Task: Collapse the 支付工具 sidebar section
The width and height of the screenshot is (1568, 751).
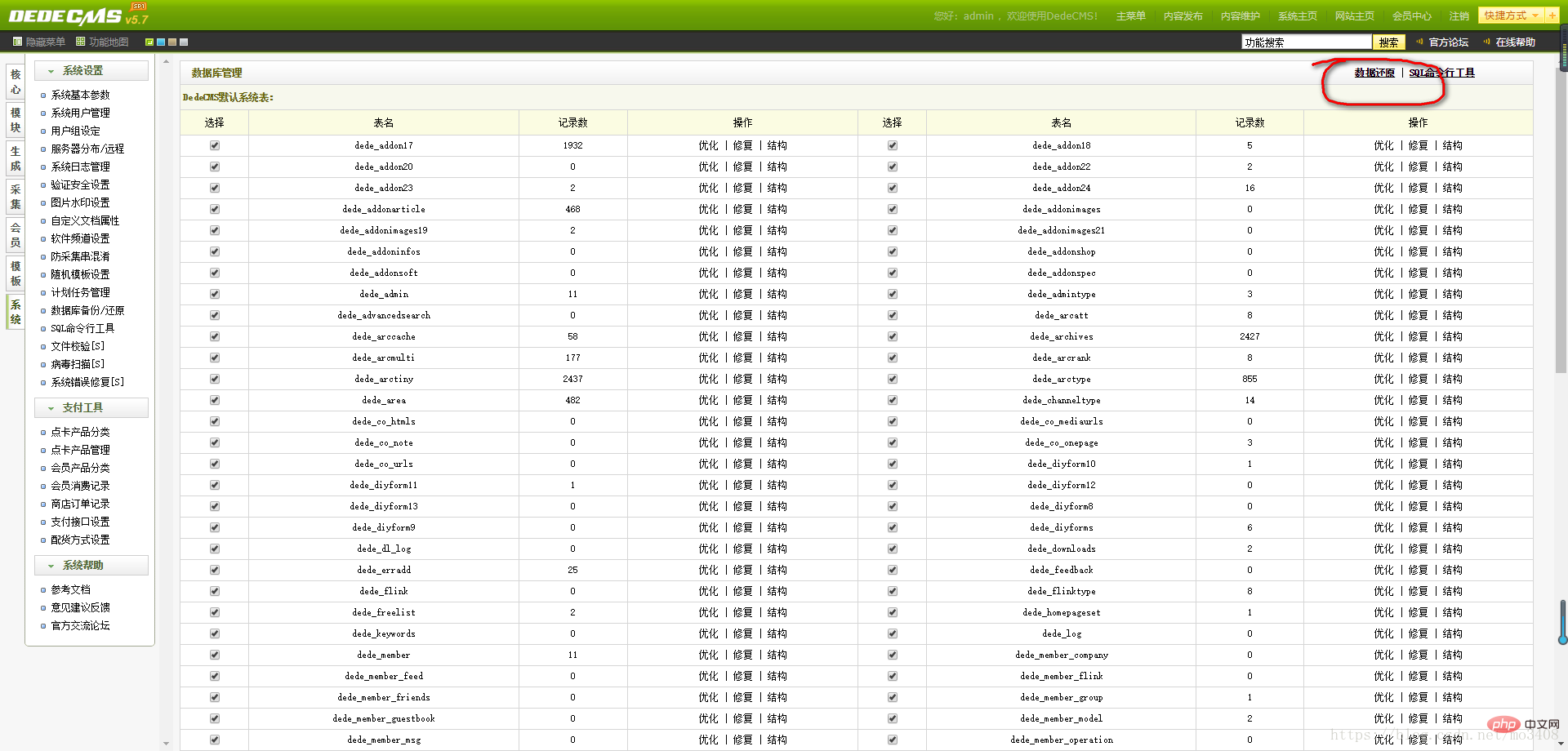Action: pyautogui.click(x=91, y=408)
